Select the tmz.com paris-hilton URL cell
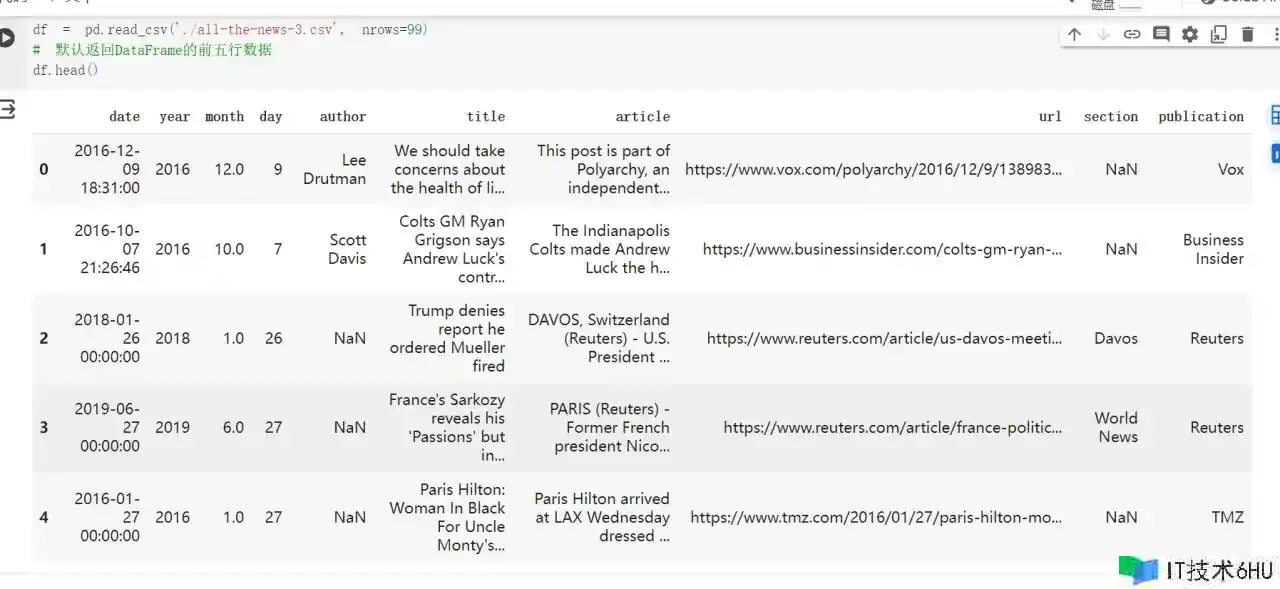This screenshot has width=1280, height=589. pos(877,517)
